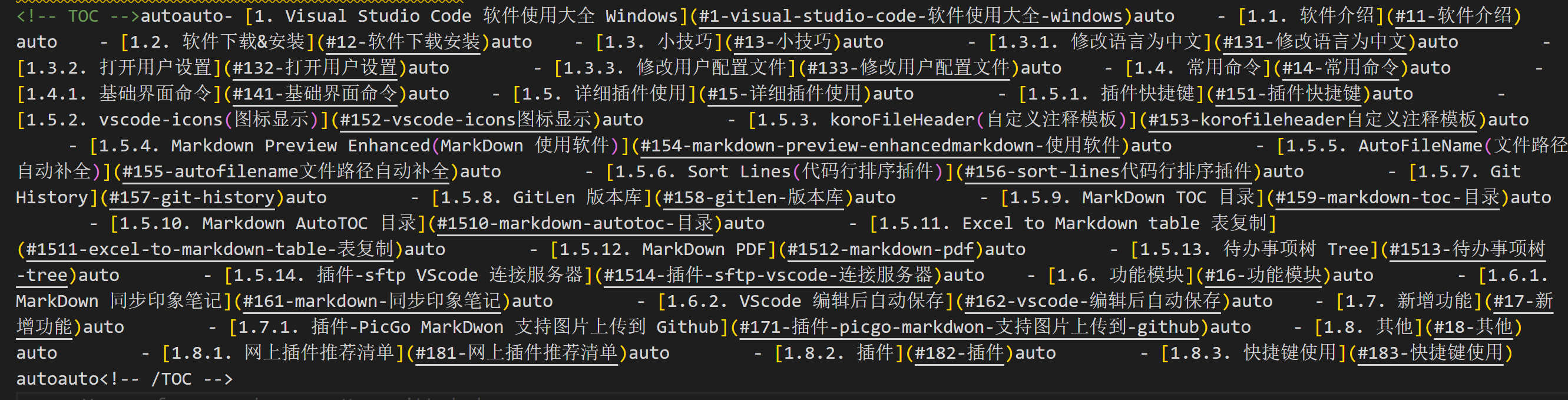This screenshot has width=1568, height=400.
Task: Follow the #1510-markdown-autotoc-目录 link
Action: (575, 223)
